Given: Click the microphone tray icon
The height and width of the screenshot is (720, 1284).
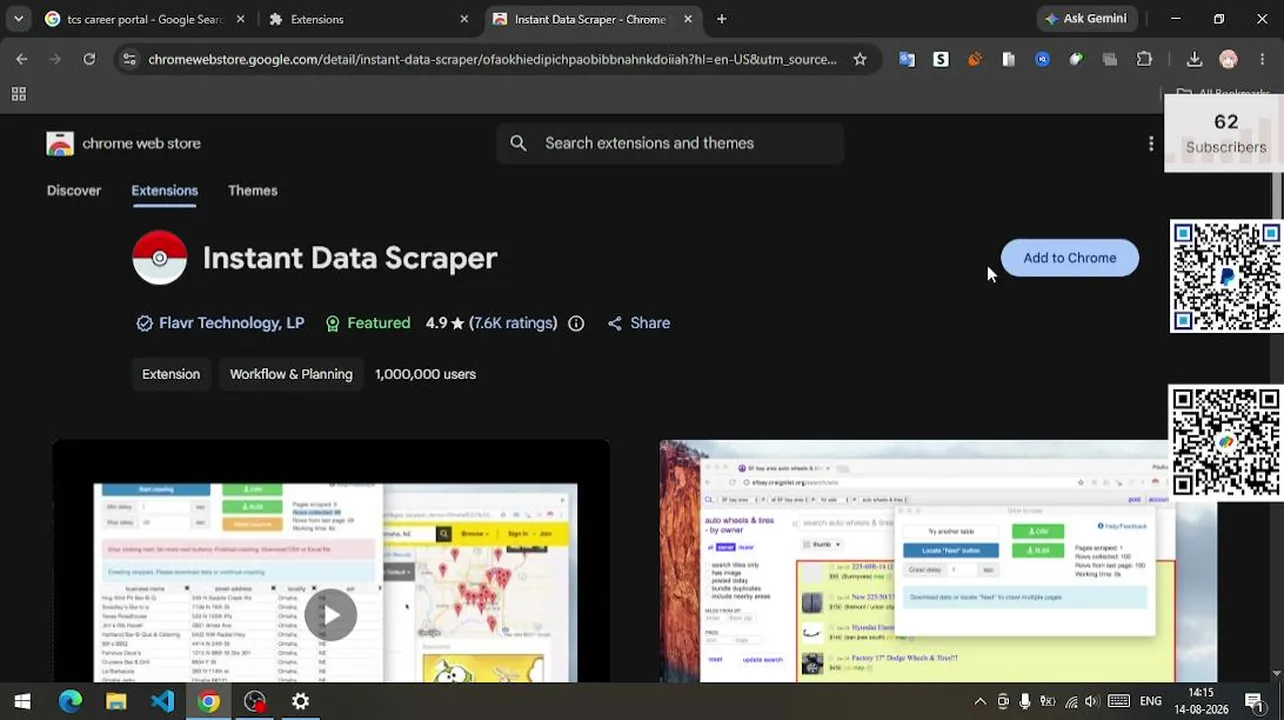Looking at the screenshot, I should tap(1025, 701).
